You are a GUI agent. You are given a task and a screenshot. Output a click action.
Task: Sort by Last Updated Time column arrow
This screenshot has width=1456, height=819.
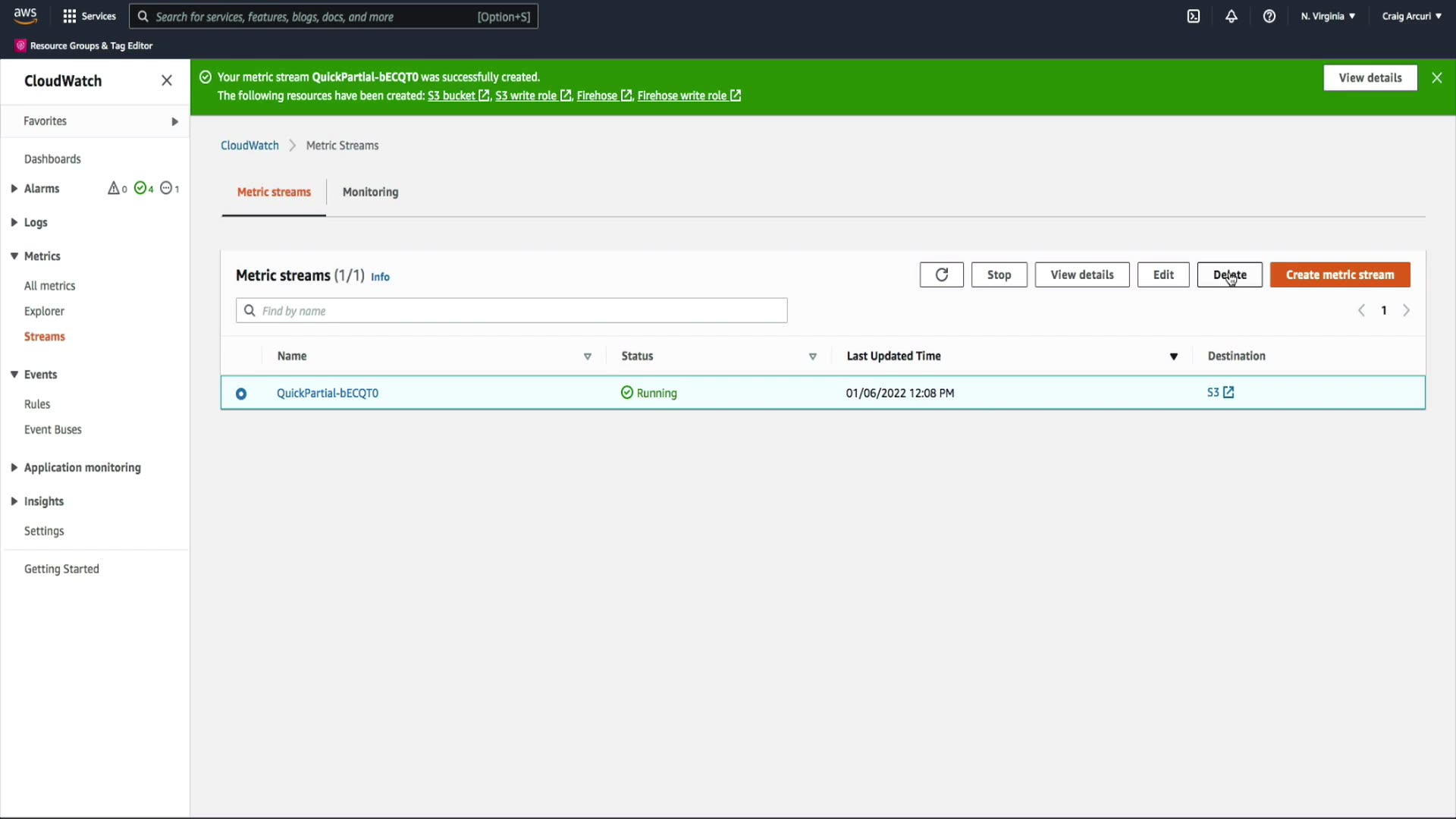[1173, 356]
